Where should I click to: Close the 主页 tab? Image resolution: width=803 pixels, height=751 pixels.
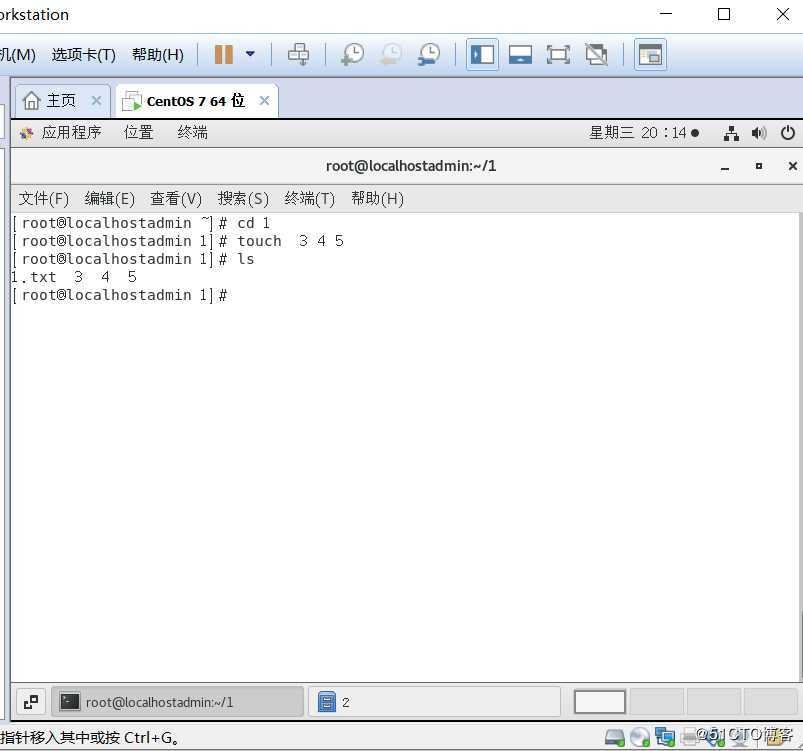pyautogui.click(x=96, y=100)
